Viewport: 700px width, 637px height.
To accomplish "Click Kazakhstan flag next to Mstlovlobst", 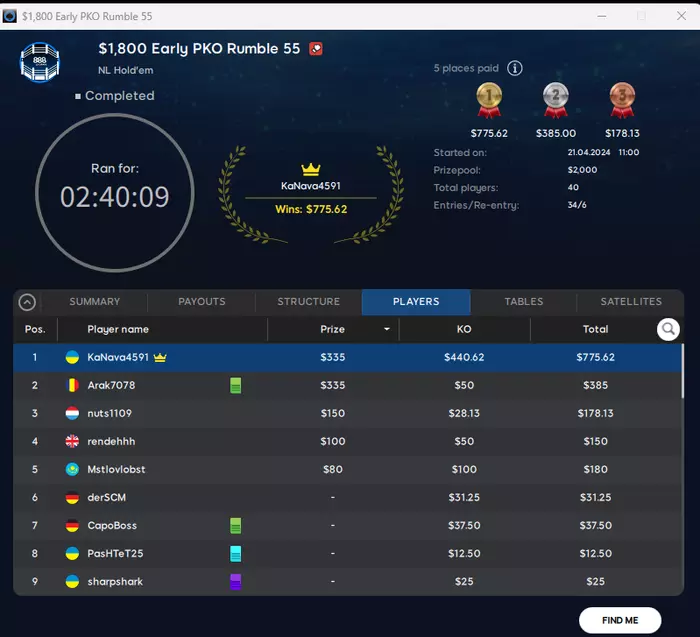I will pyautogui.click(x=72, y=470).
